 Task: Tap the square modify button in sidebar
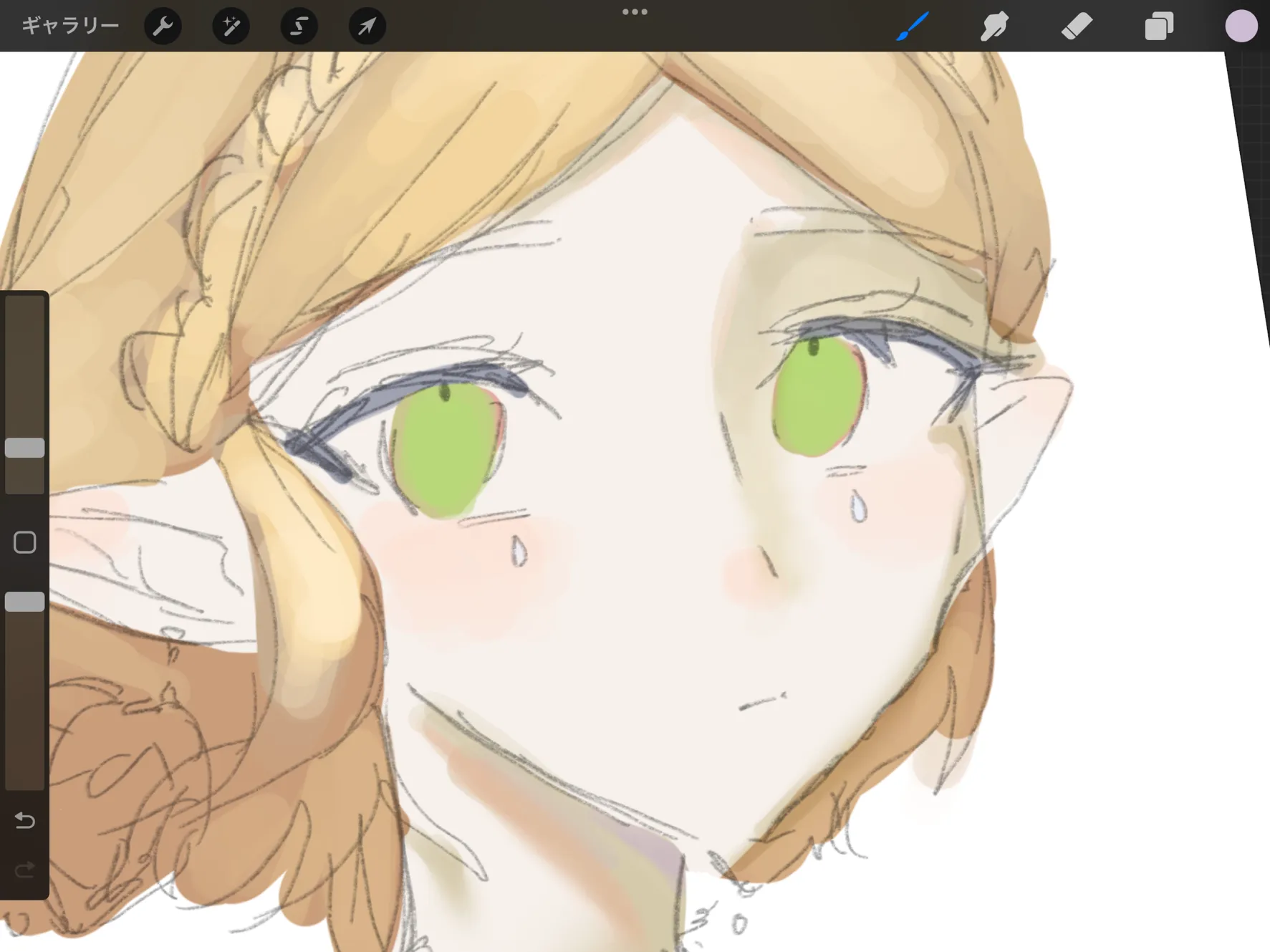25,542
